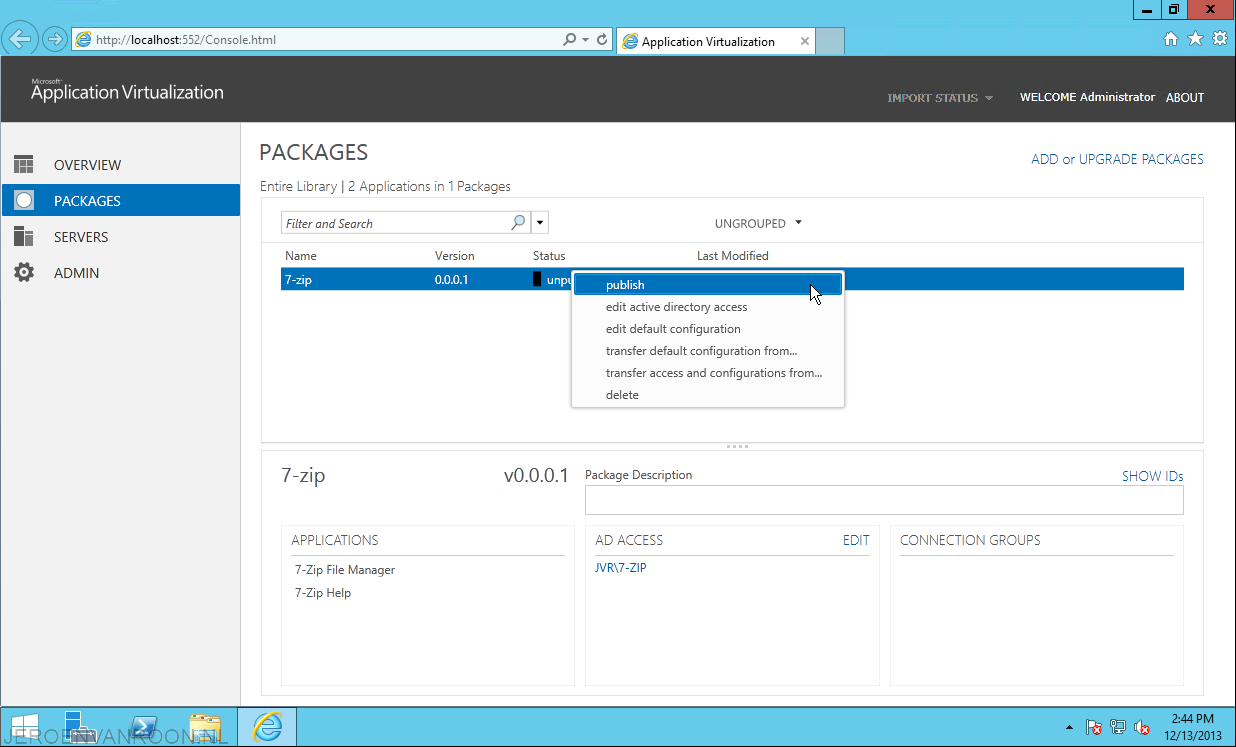Show hidden tray icons arrow

click(1069, 728)
